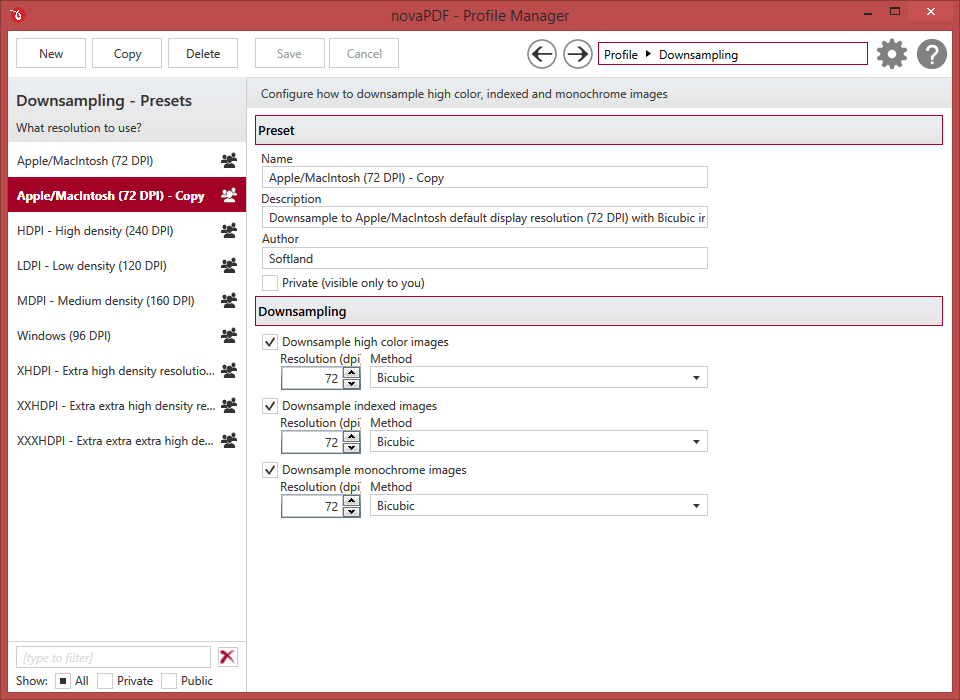Image resolution: width=960 pixels, height=700 pixels.
Task: Expand the indexed images Method dropdown
Action: (x=539, y=442)
